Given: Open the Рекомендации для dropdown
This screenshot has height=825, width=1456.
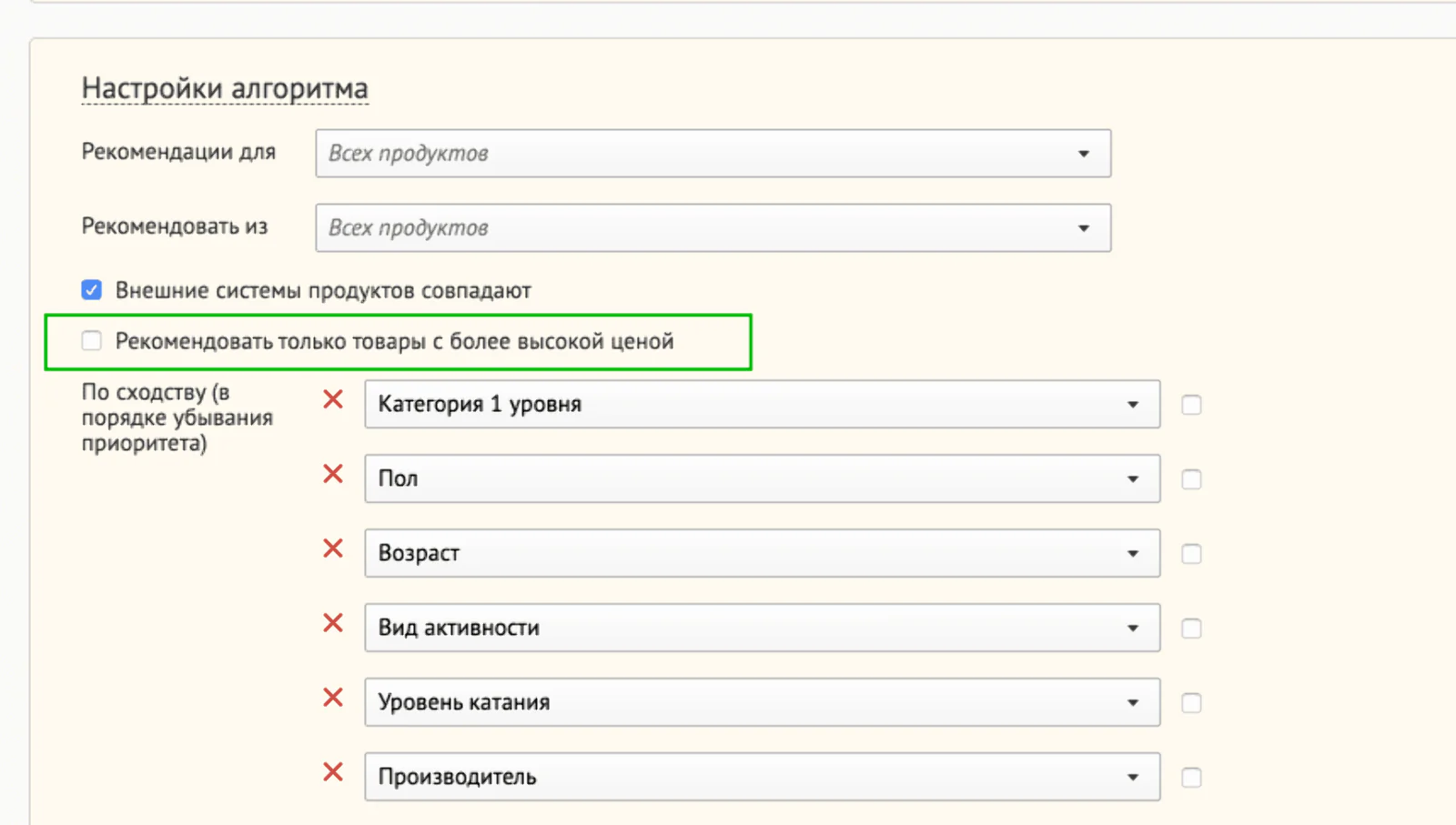Looking at the screenshot, I should 713,154.
